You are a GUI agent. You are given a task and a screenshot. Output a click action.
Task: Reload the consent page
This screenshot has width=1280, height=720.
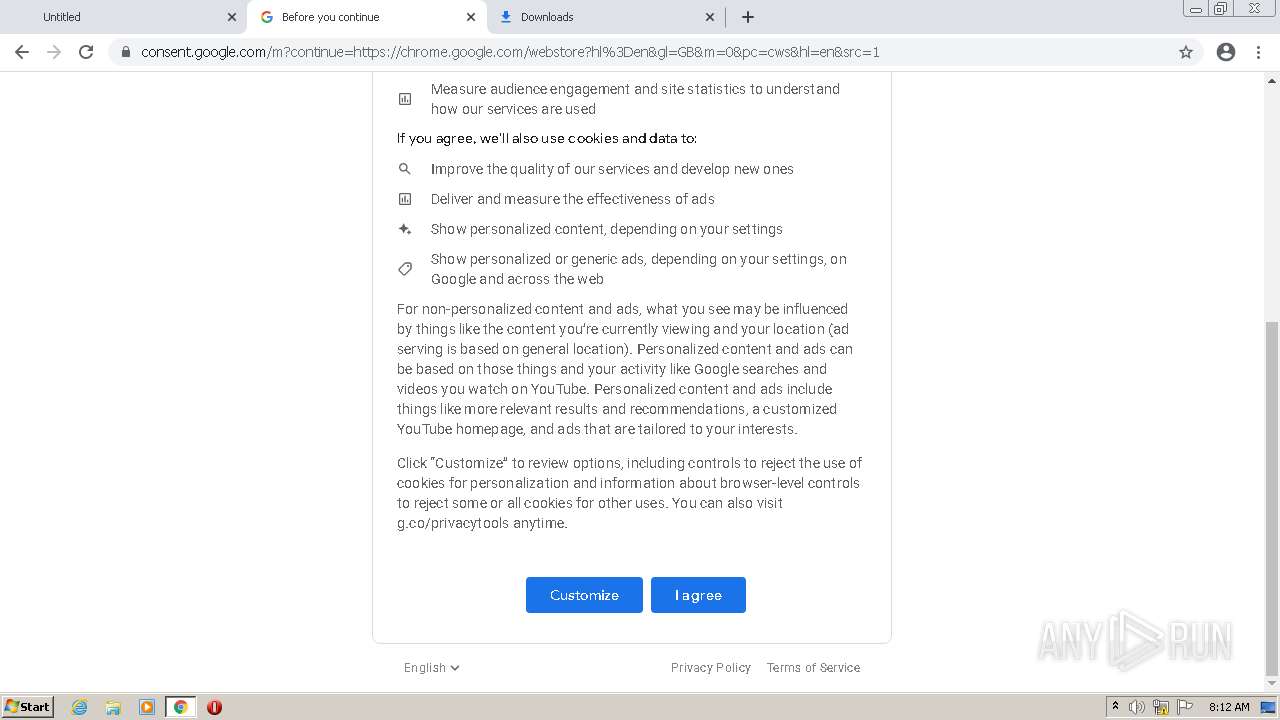click(x=86, y=52)
